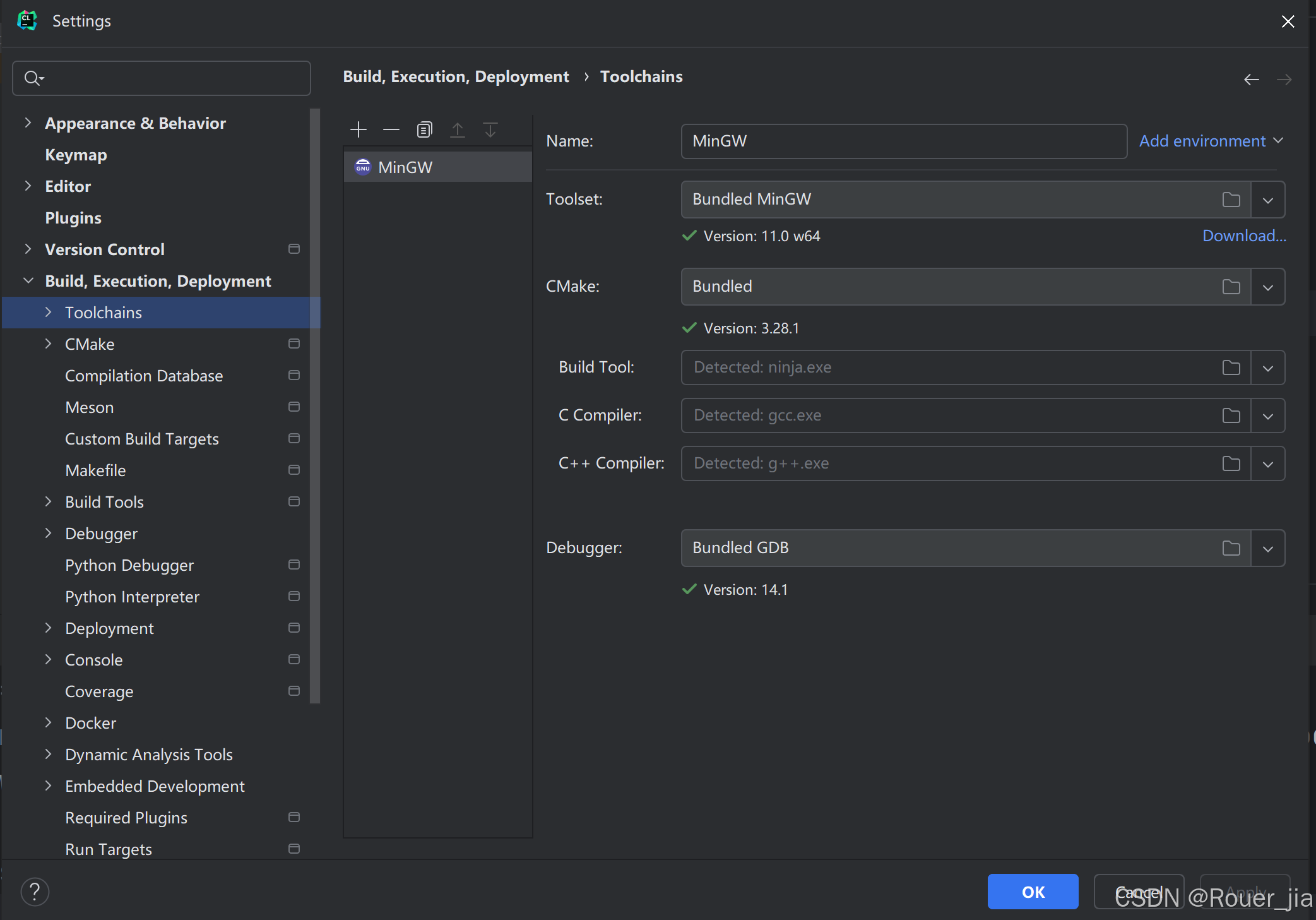The width and height of the screenshot is (1316, 920).
Task: Collapse Build, Execution, Deployment section
Action: [x=28, y=281]
